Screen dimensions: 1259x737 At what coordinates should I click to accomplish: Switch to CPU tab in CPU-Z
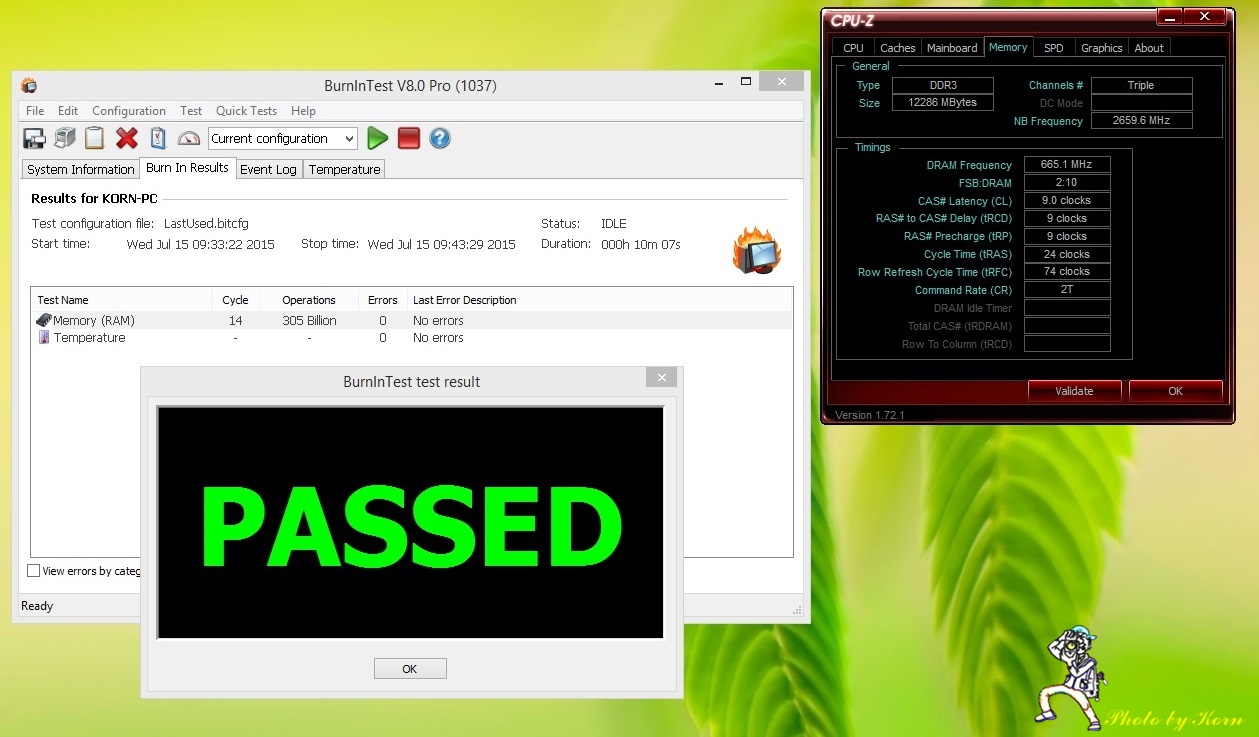(853, 47)
